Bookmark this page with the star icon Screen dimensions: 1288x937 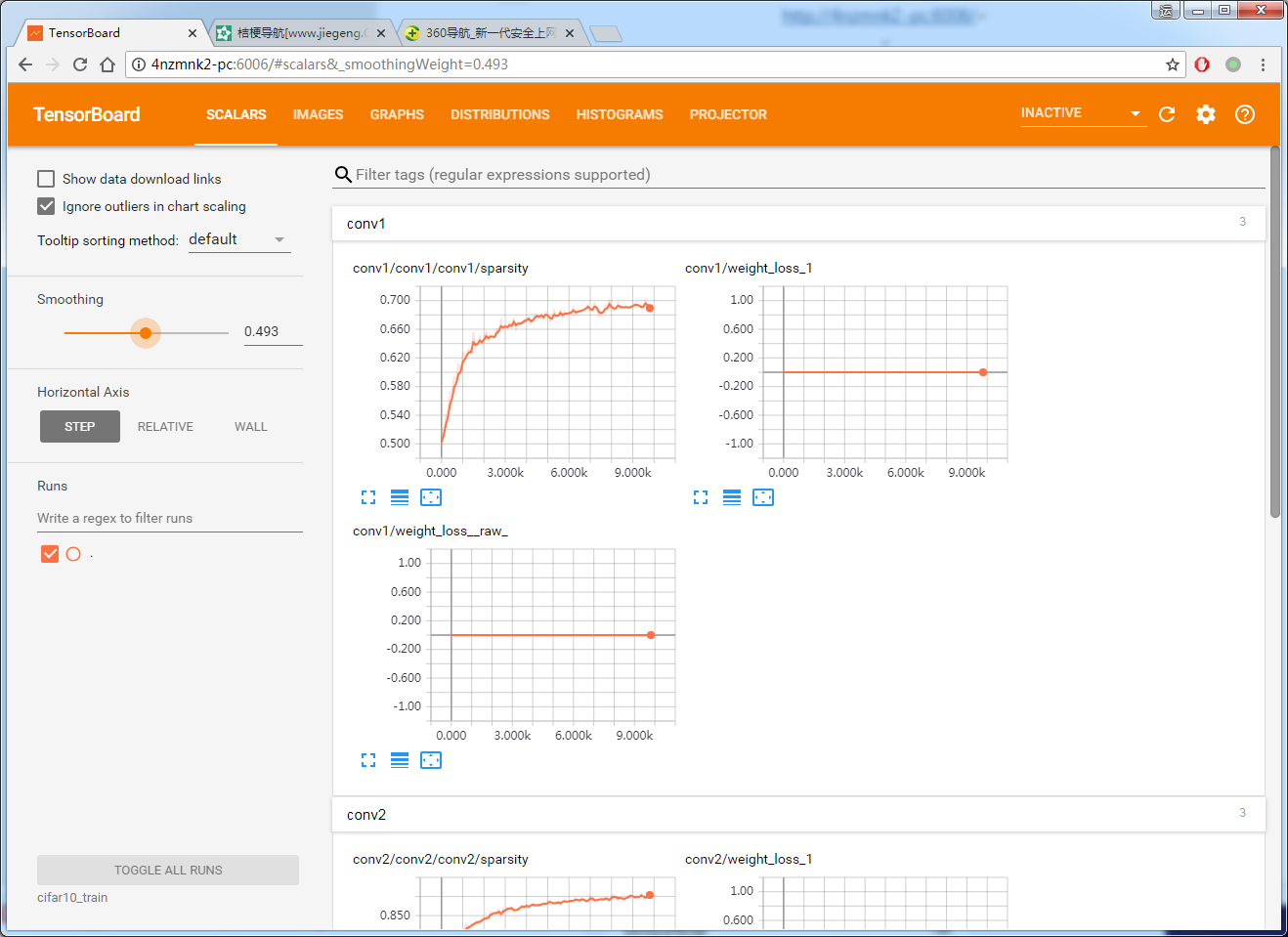(1173, 64)
